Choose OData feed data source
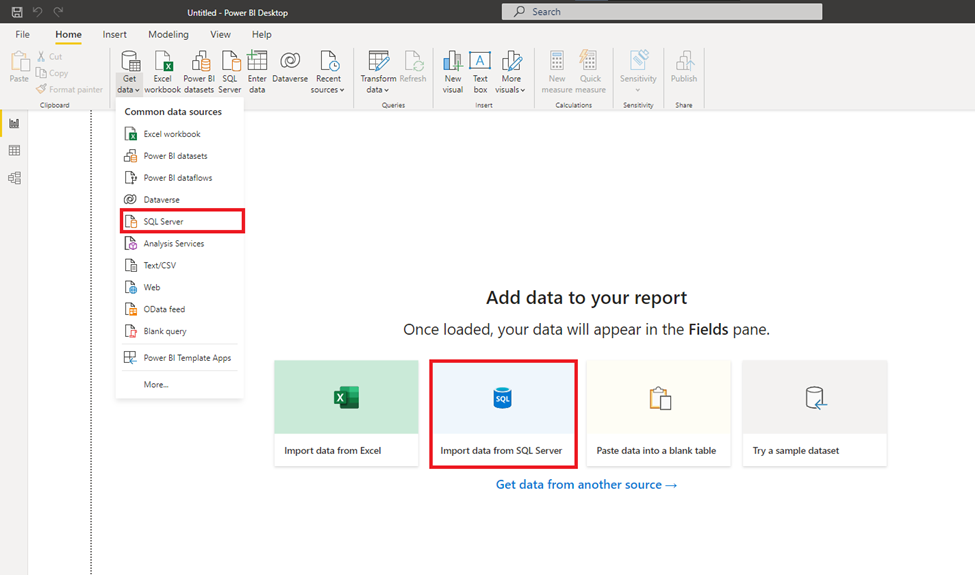This screenshot has height=575, width=975. click(x=180, y=309)
